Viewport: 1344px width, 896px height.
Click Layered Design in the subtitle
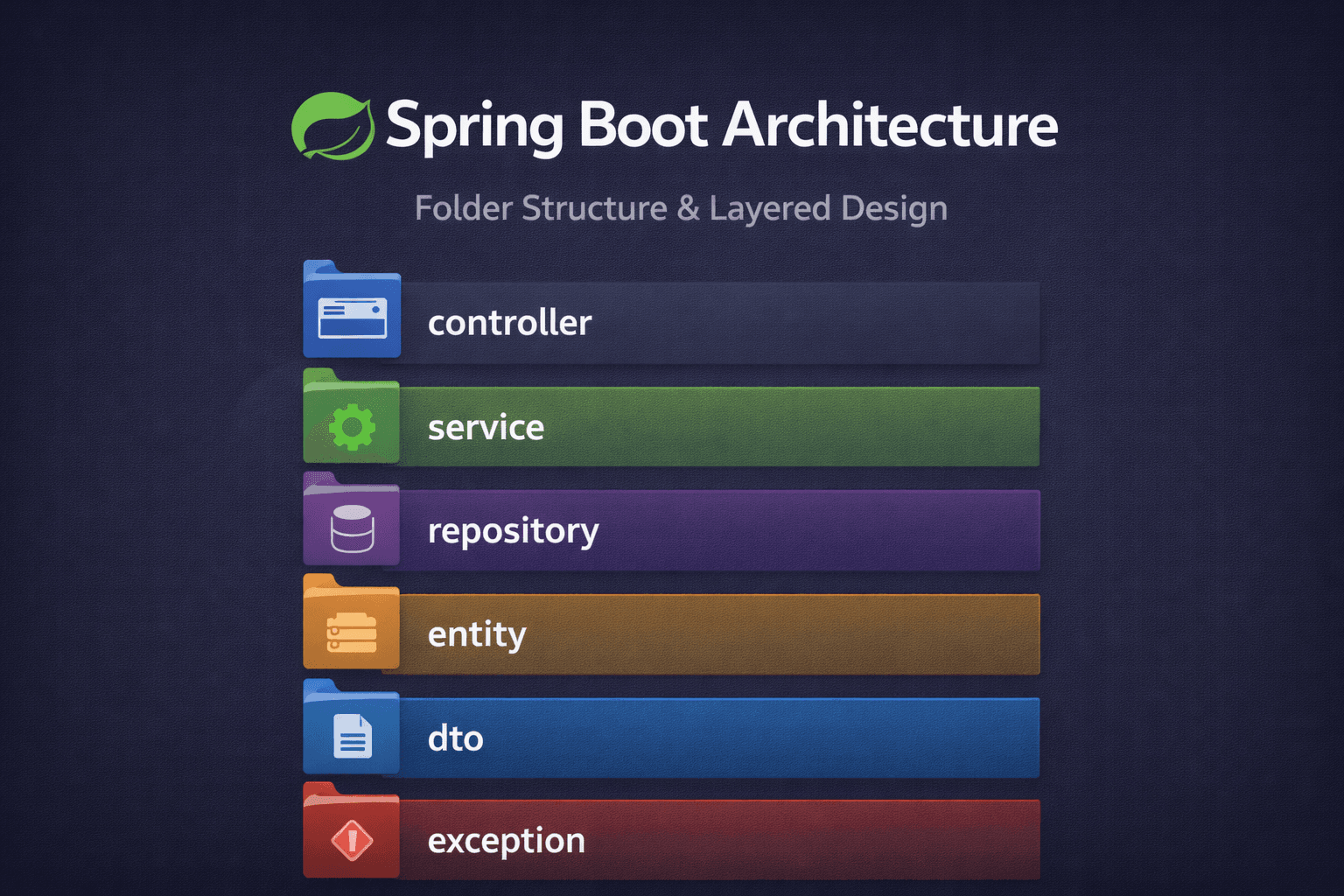coord(828,208)
